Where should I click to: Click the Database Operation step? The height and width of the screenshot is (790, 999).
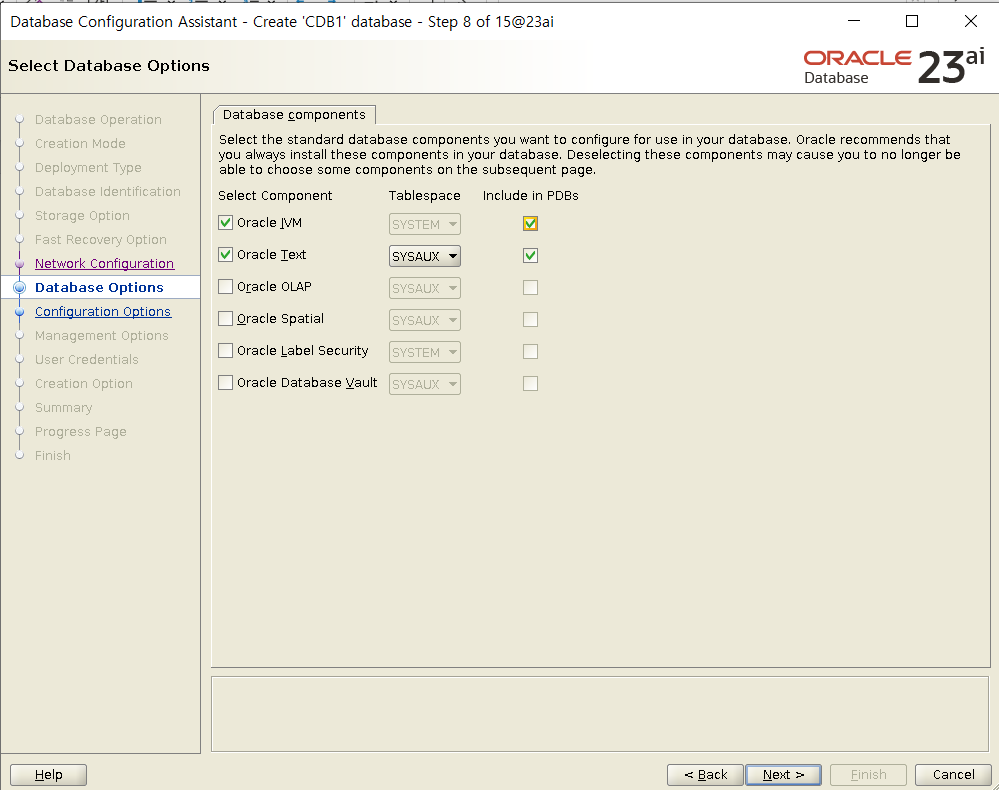coord(98,119)
